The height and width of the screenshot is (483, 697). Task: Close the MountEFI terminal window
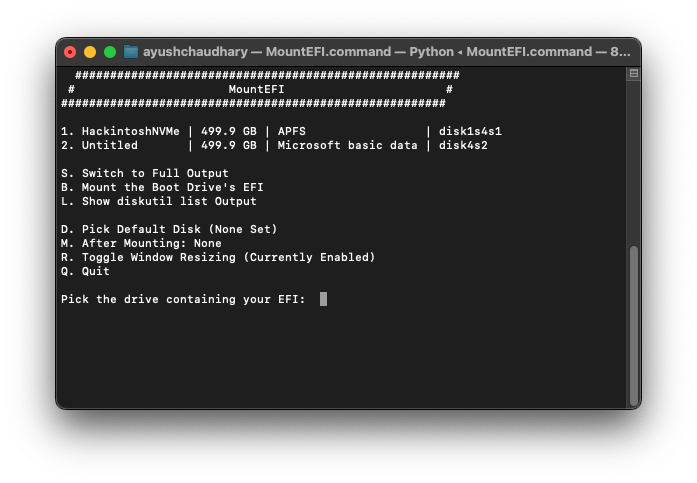[70, 51]
